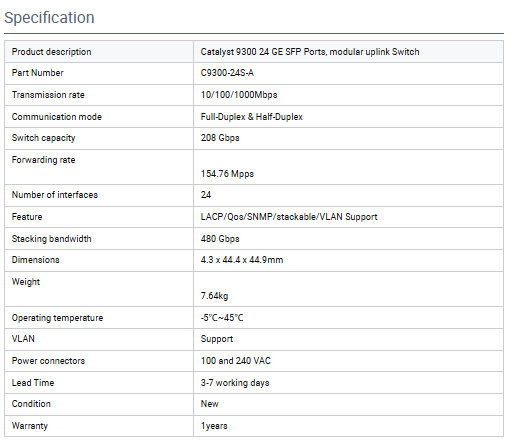
Task: Click the 154.76 Mpps value
Action: click(227, 174)
